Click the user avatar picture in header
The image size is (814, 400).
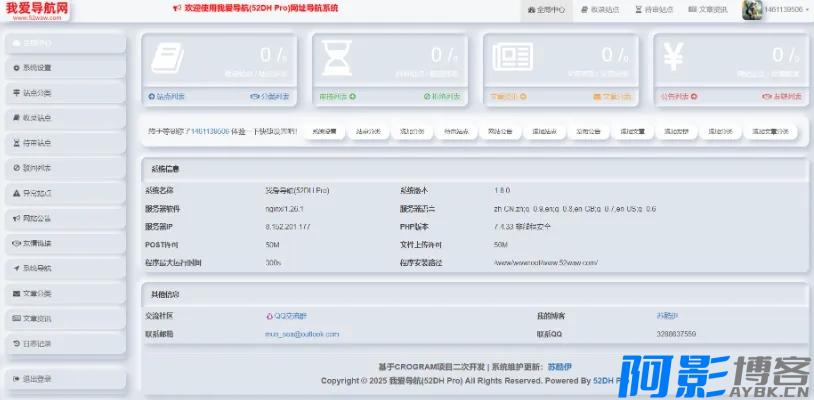[752, 10]
